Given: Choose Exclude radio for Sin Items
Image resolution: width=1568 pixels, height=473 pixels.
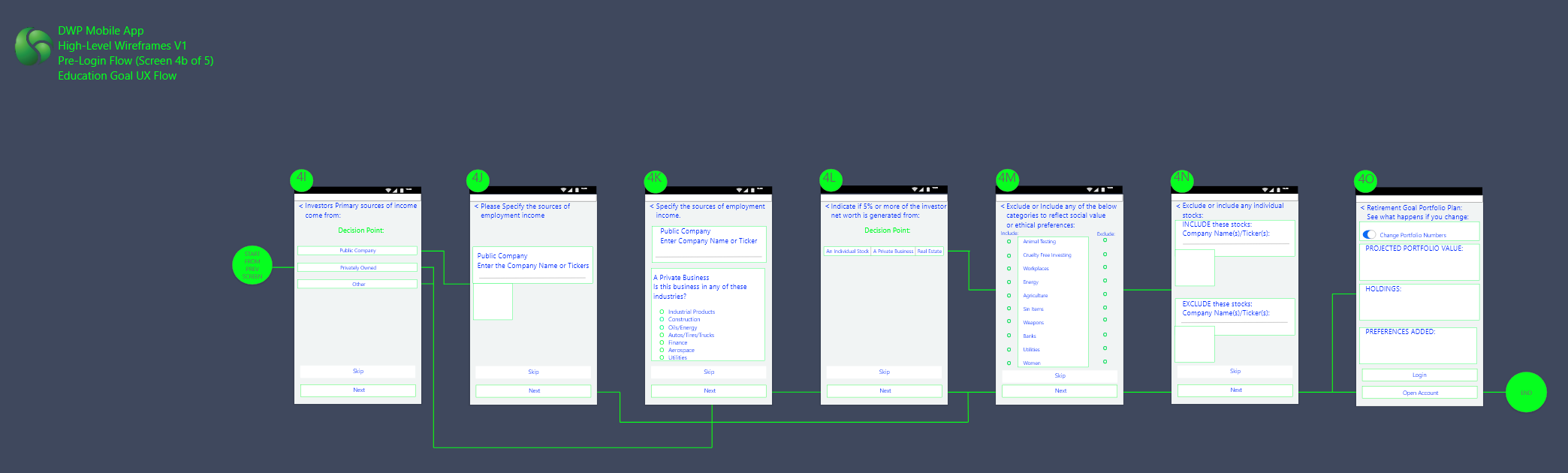Looking at the screenshot, I should [1105, 307].
